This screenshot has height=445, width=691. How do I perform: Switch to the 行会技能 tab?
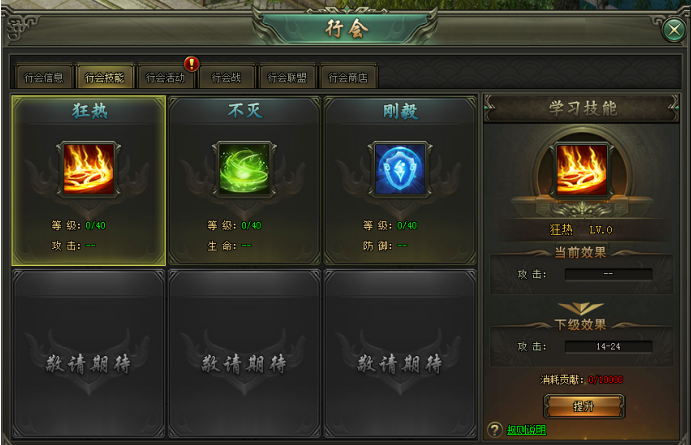click(104, 78)
